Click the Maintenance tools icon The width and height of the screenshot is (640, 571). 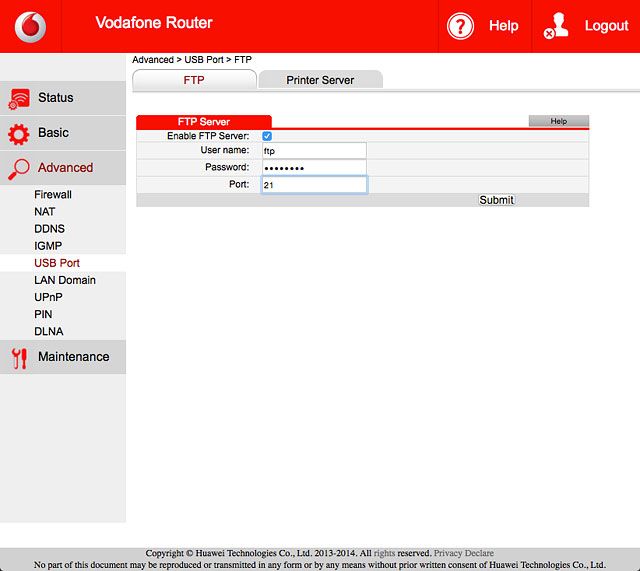pos(19,358)
